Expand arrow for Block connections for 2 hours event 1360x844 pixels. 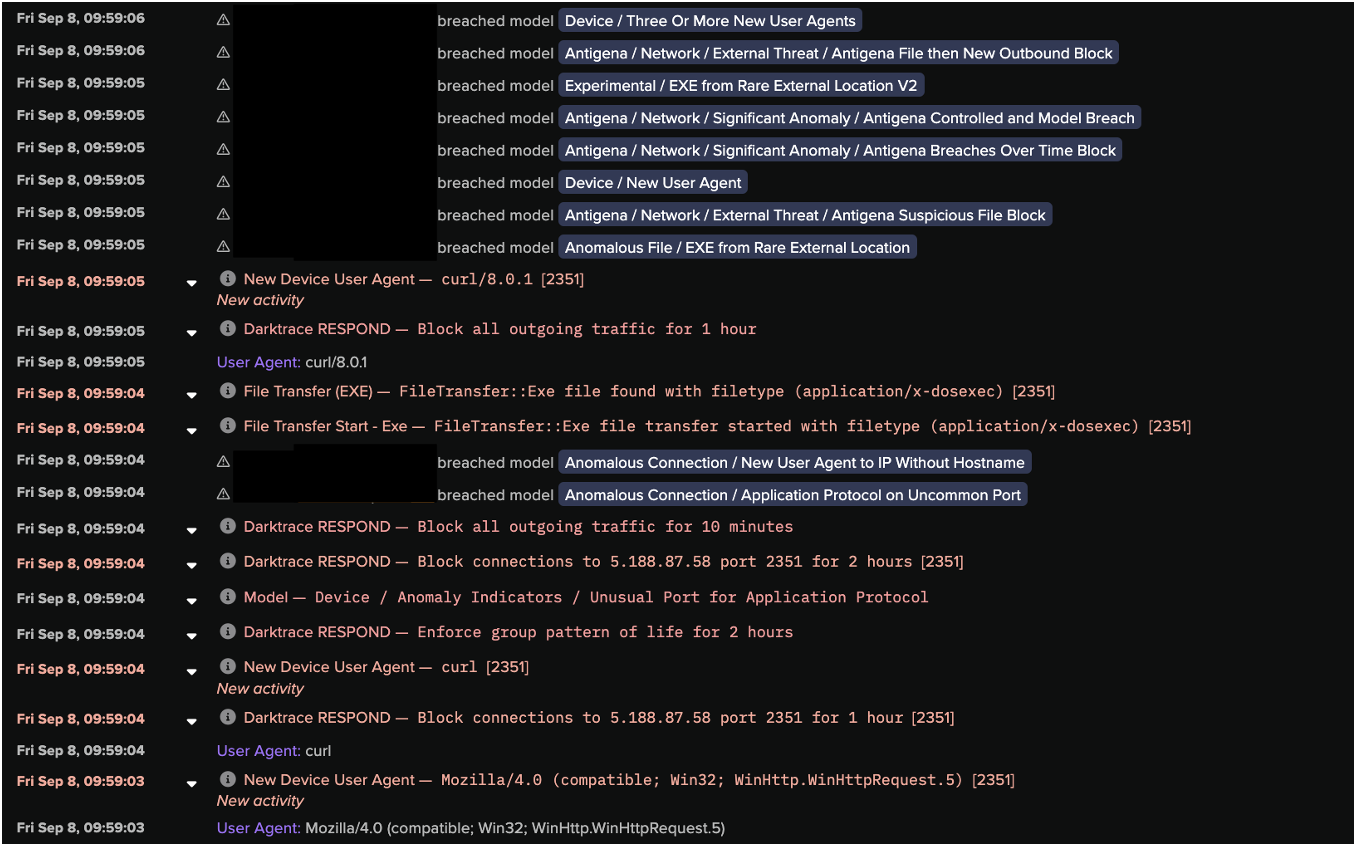click(192, 566)
